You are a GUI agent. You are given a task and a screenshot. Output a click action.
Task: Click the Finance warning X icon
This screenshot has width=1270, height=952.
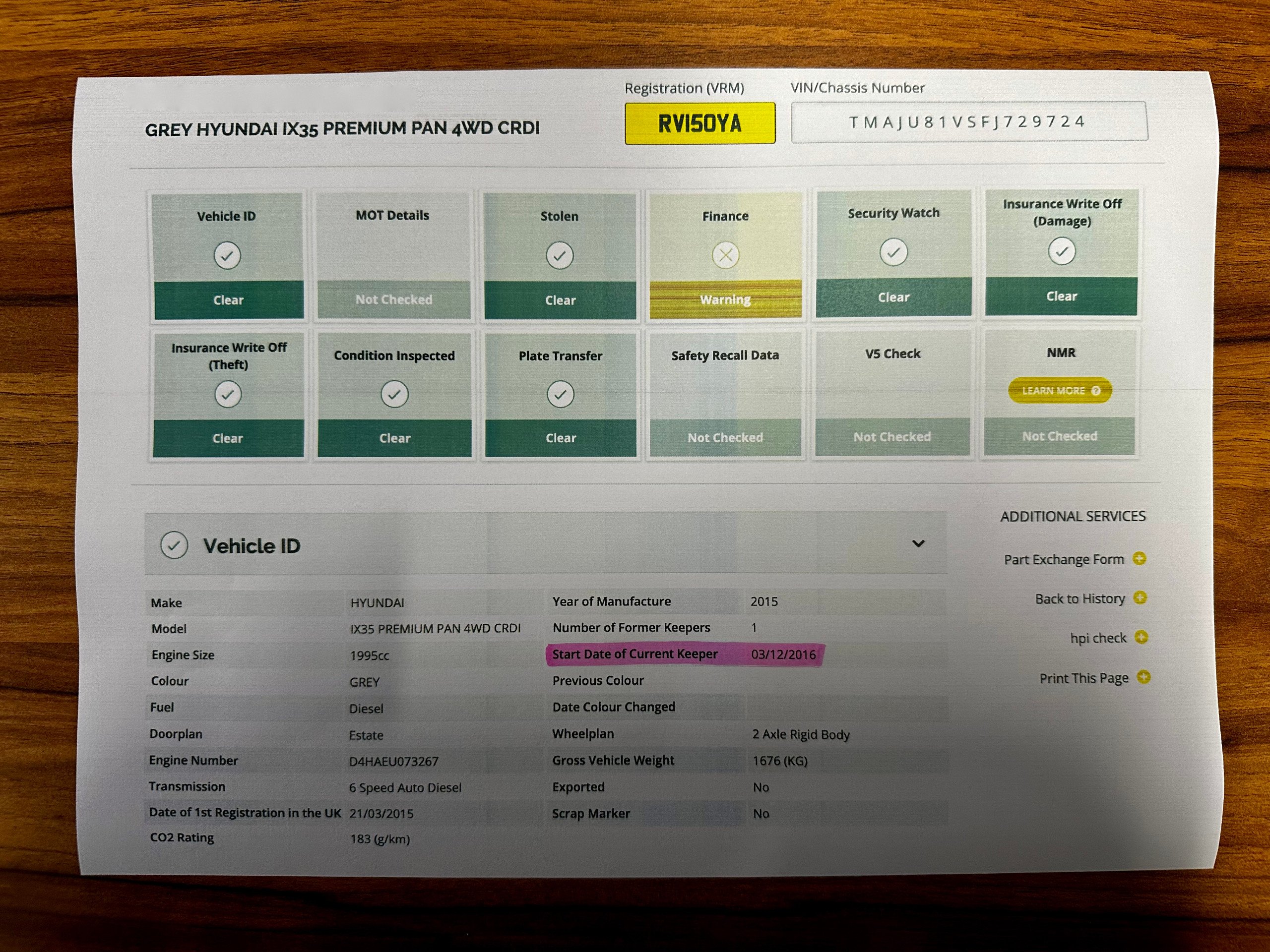[725, 255]
